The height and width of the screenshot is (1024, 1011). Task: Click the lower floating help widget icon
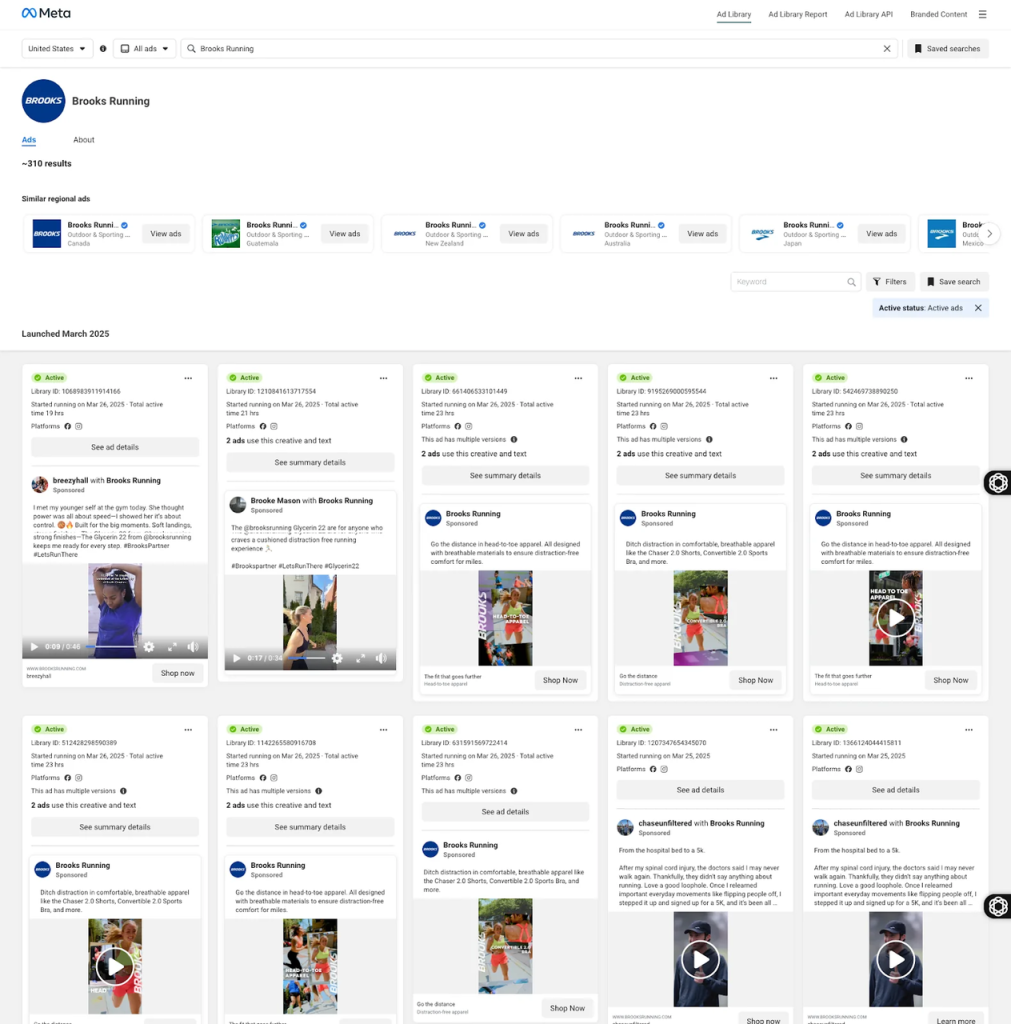tap(998, 906)
